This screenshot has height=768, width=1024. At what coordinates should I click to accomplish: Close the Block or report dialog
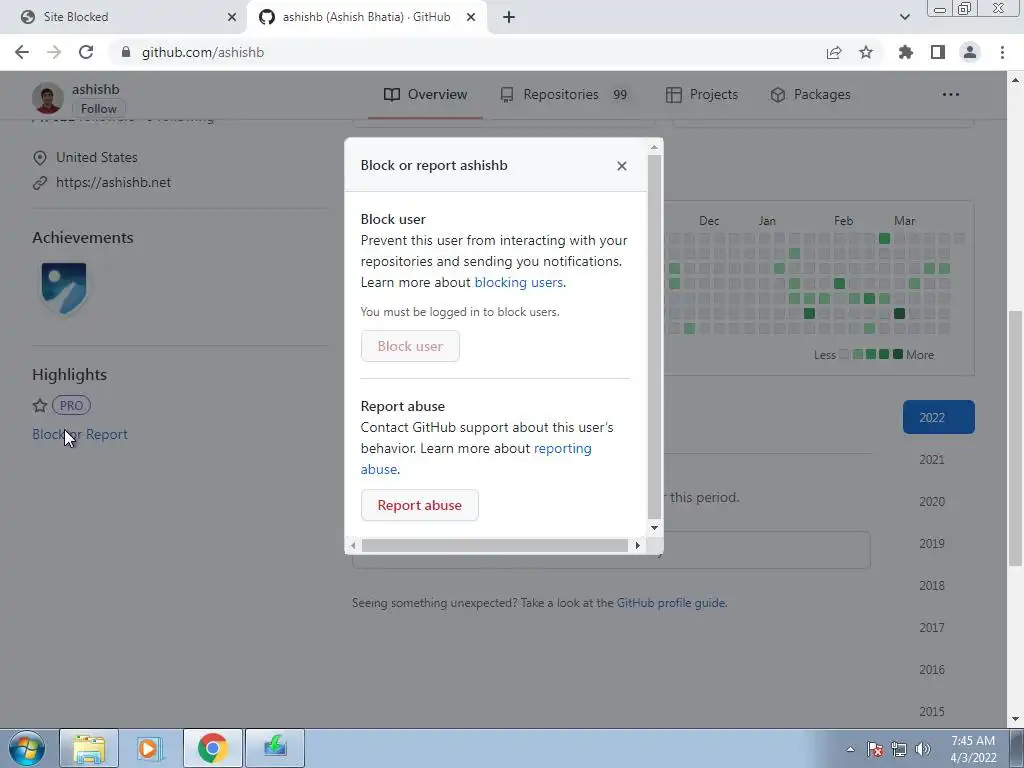point(622,166)
